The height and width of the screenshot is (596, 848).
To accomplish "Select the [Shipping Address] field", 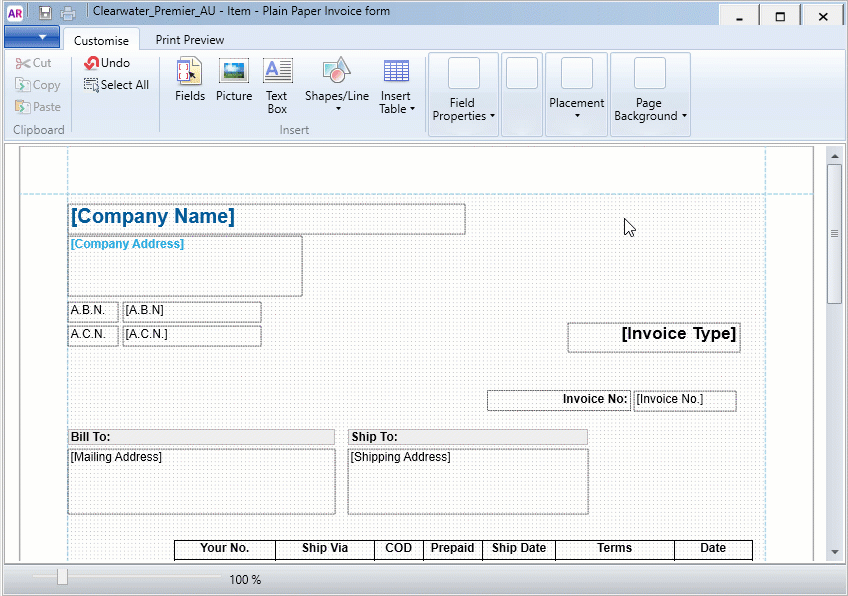I will (468, 481).
